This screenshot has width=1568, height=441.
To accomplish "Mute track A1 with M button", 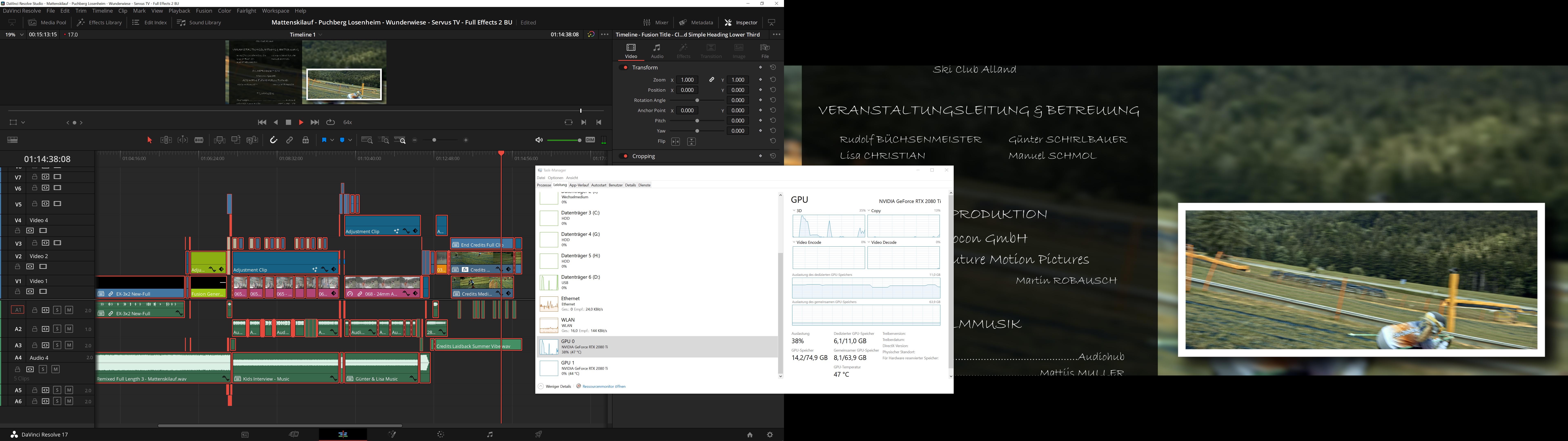I will point(69,310).
